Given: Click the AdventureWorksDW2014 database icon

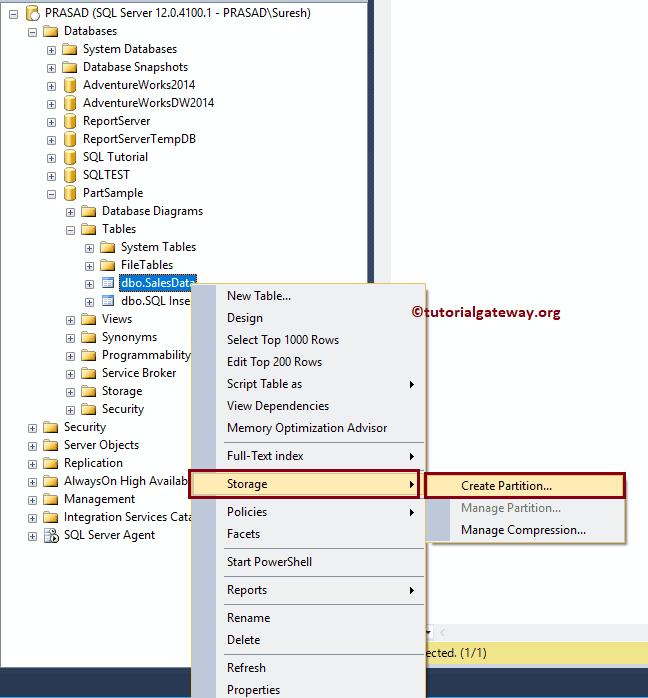Looking at the screenshot, I should [x=70, y=103].
